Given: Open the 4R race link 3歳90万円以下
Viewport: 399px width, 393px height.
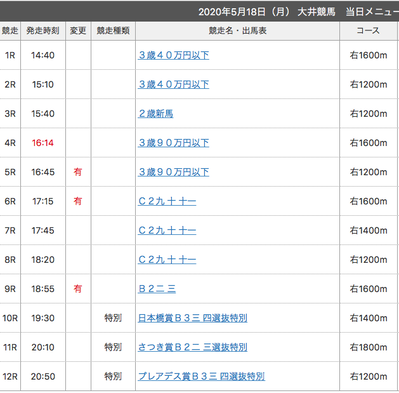Looking at the screenshot, I should click(x=174, y=143).
